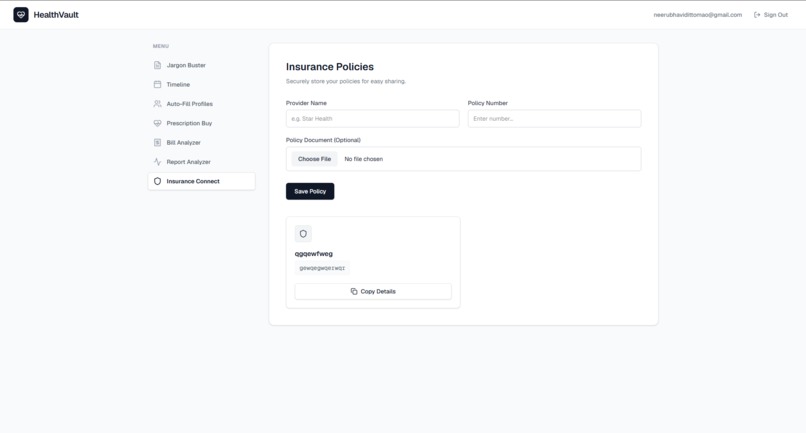Image resolution: width=806 pixels, height=433 pixels.
Task: Select Bill Analyzer from the menu
Action: coord(202,142)
